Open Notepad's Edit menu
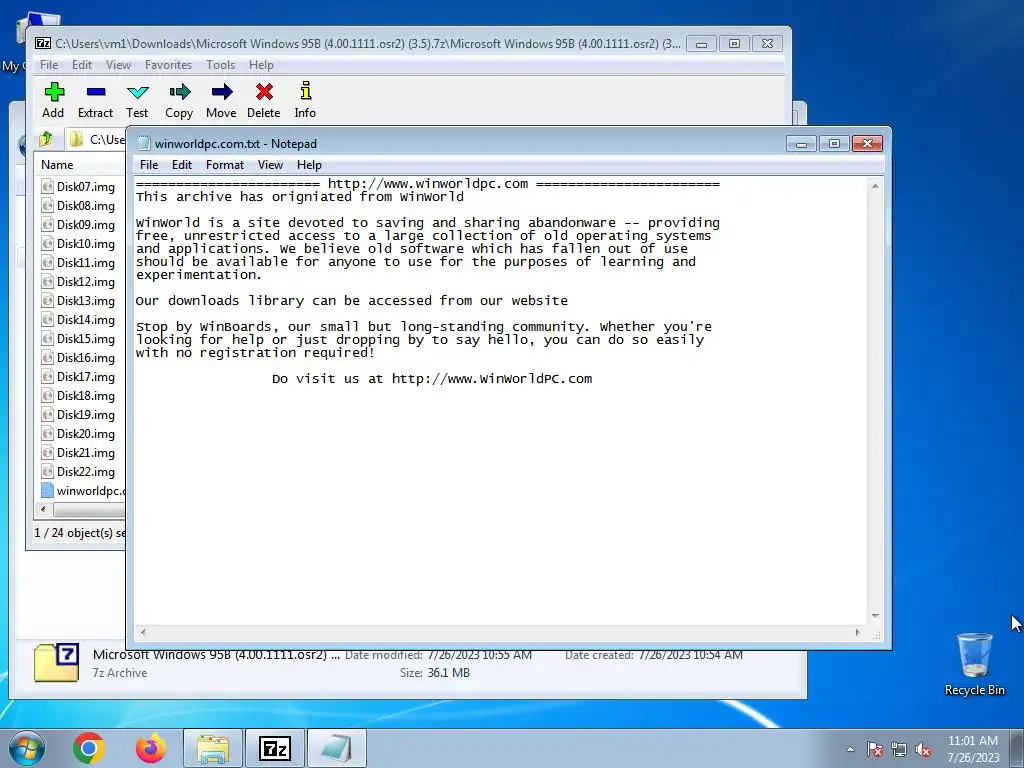This screenshot has width=1024, height=768. pos(182,165)
